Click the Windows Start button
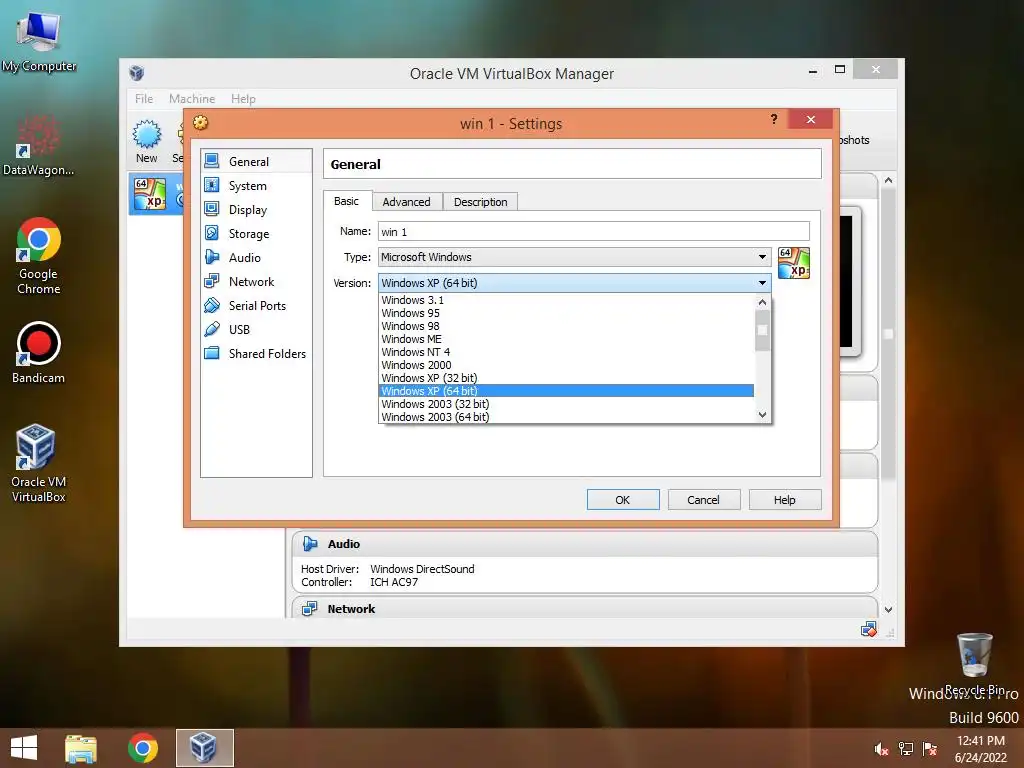The width and height of the screenshot is (1024, 768). 24,748
